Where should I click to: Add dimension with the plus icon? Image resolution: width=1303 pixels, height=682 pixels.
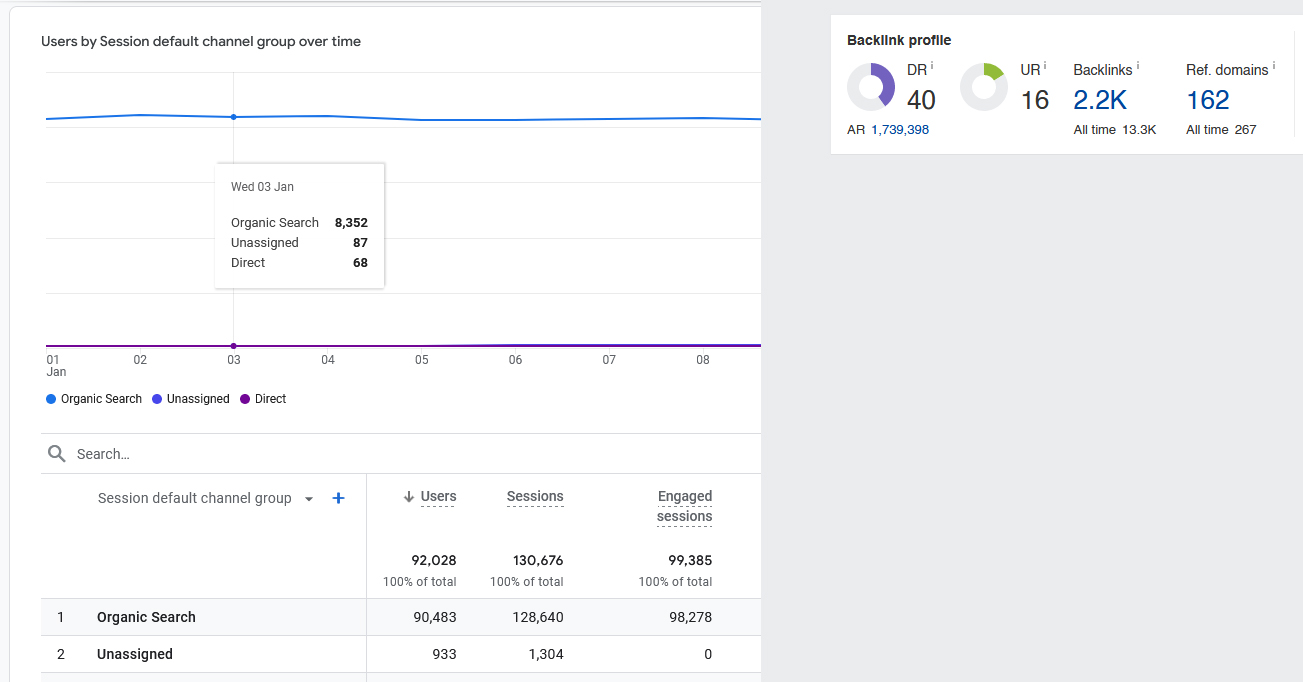339,498
